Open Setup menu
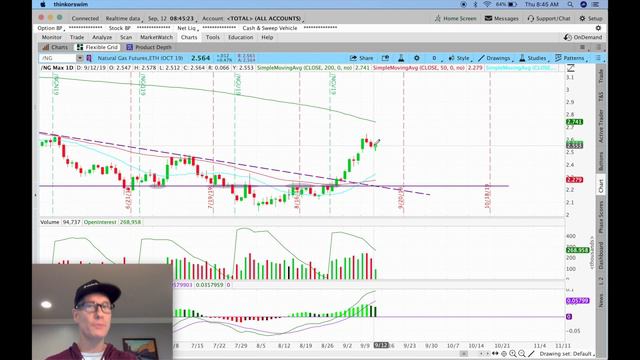Viewport: 640px width, 360px height. pyautogui.click(x=591, y=18)
